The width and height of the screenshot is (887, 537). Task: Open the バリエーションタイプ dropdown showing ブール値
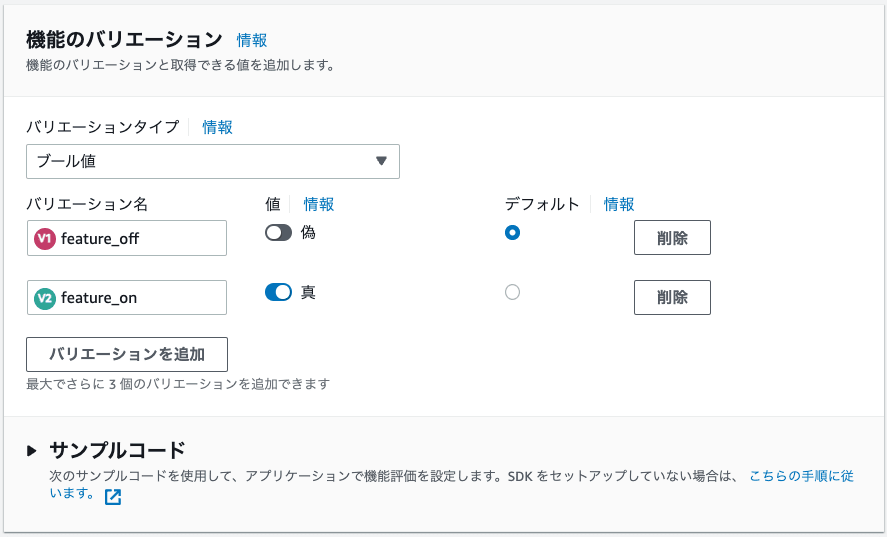tap(212, 161)
